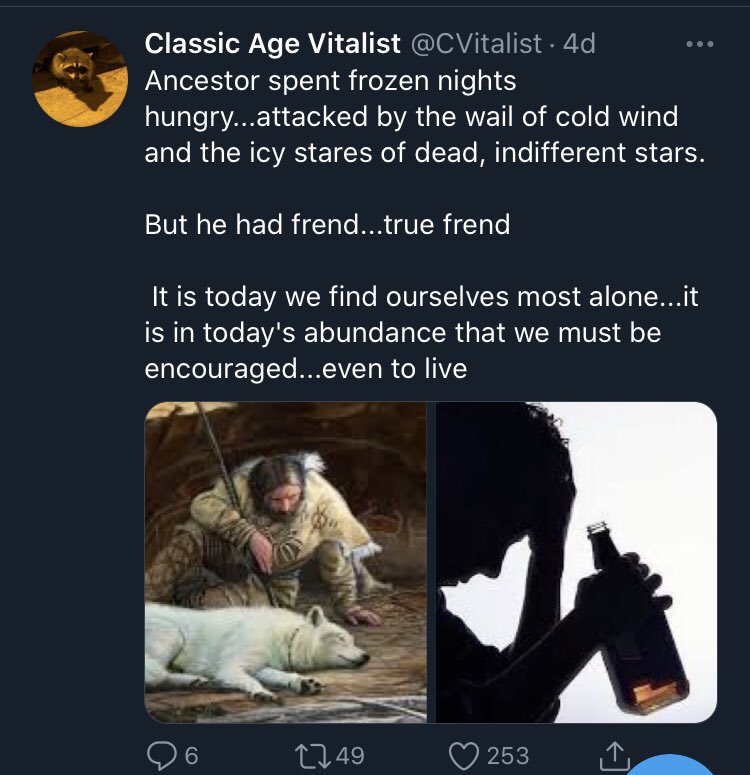The height and width of the screenshot is (775, 750).
Task: Like the tweet with the heart icon
Action: click(464, 756)
